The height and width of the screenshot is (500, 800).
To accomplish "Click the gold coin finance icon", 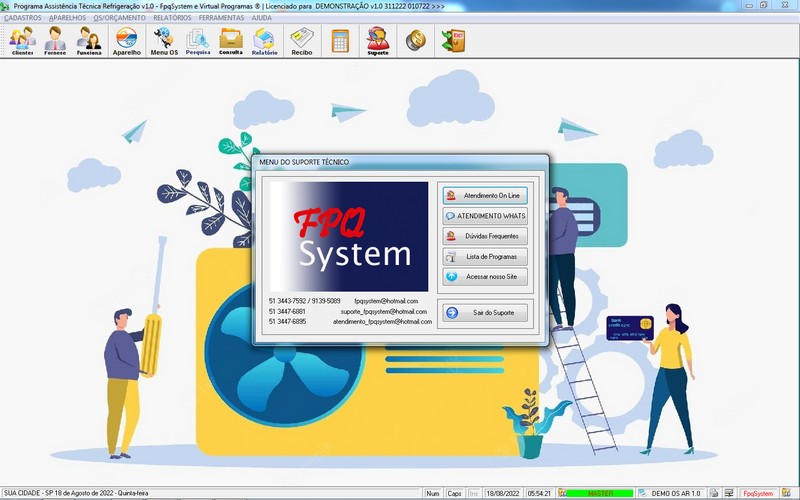I will [415, 40].
